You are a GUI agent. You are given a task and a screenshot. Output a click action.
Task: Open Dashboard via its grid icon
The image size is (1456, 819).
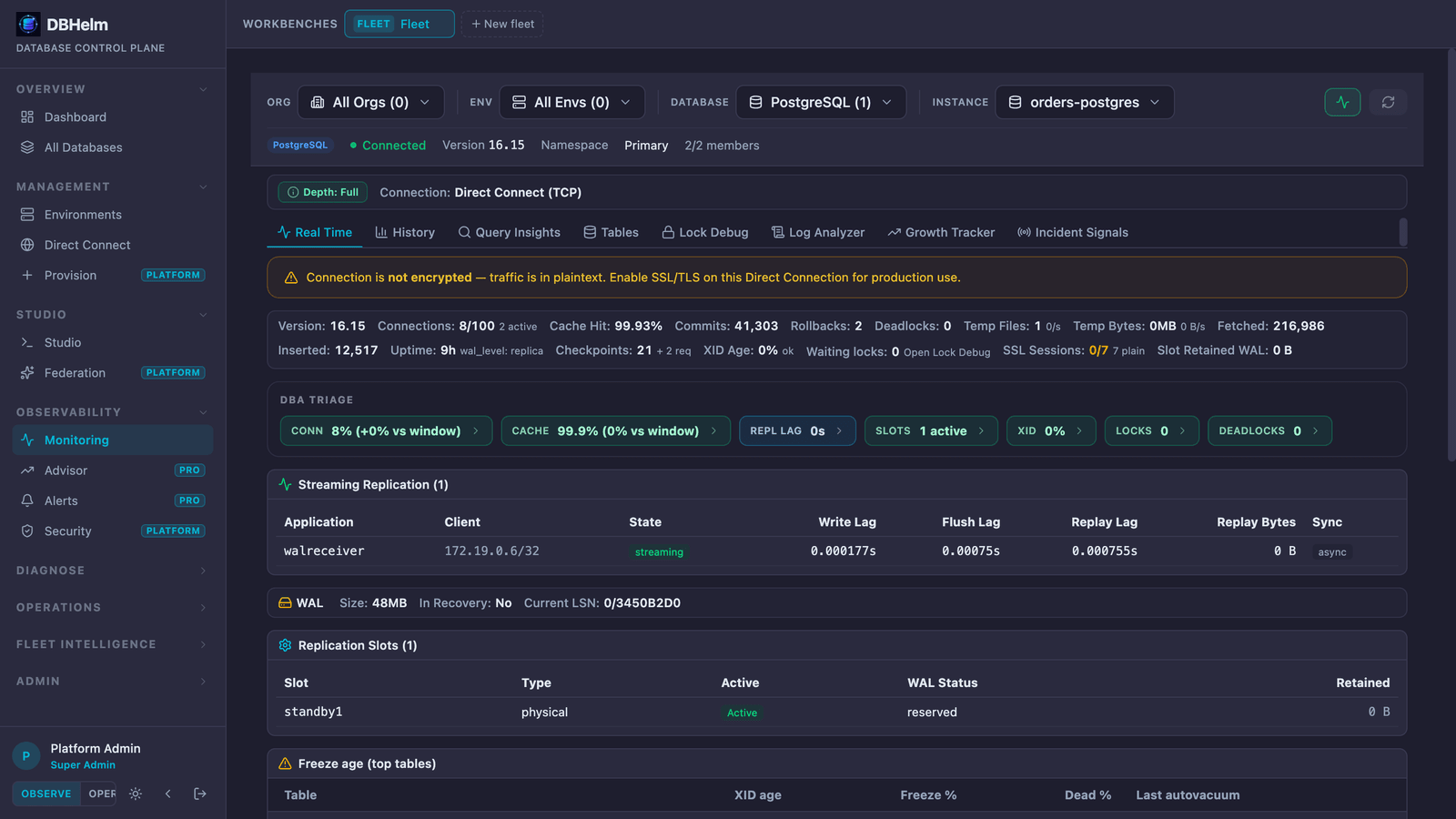click(27, 117)
